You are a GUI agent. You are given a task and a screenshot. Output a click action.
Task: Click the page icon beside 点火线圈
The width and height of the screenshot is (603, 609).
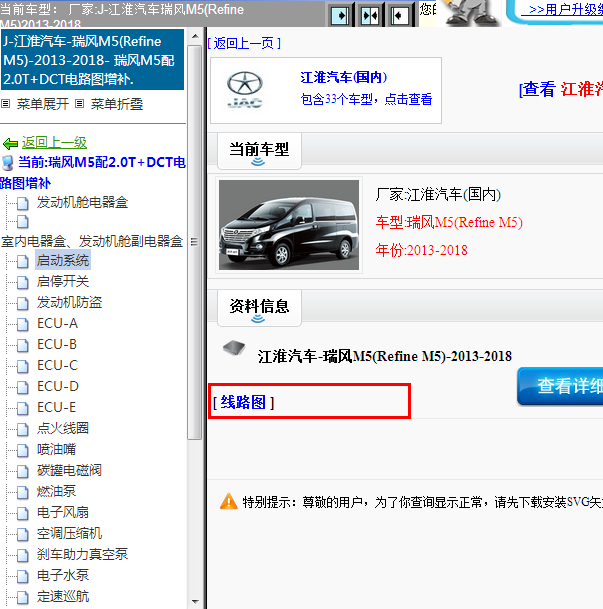pyautogui.click(x=23, y=429)
